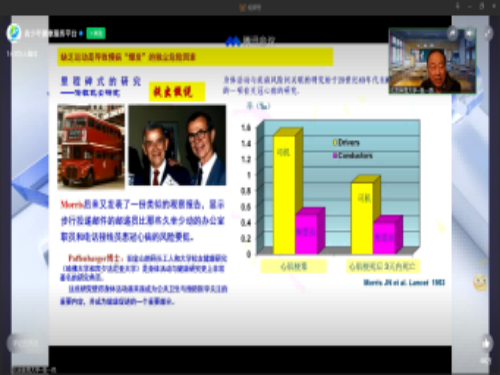500x375 pixels.
Task: Click the blue verified badge
Action: click(81, 33)
